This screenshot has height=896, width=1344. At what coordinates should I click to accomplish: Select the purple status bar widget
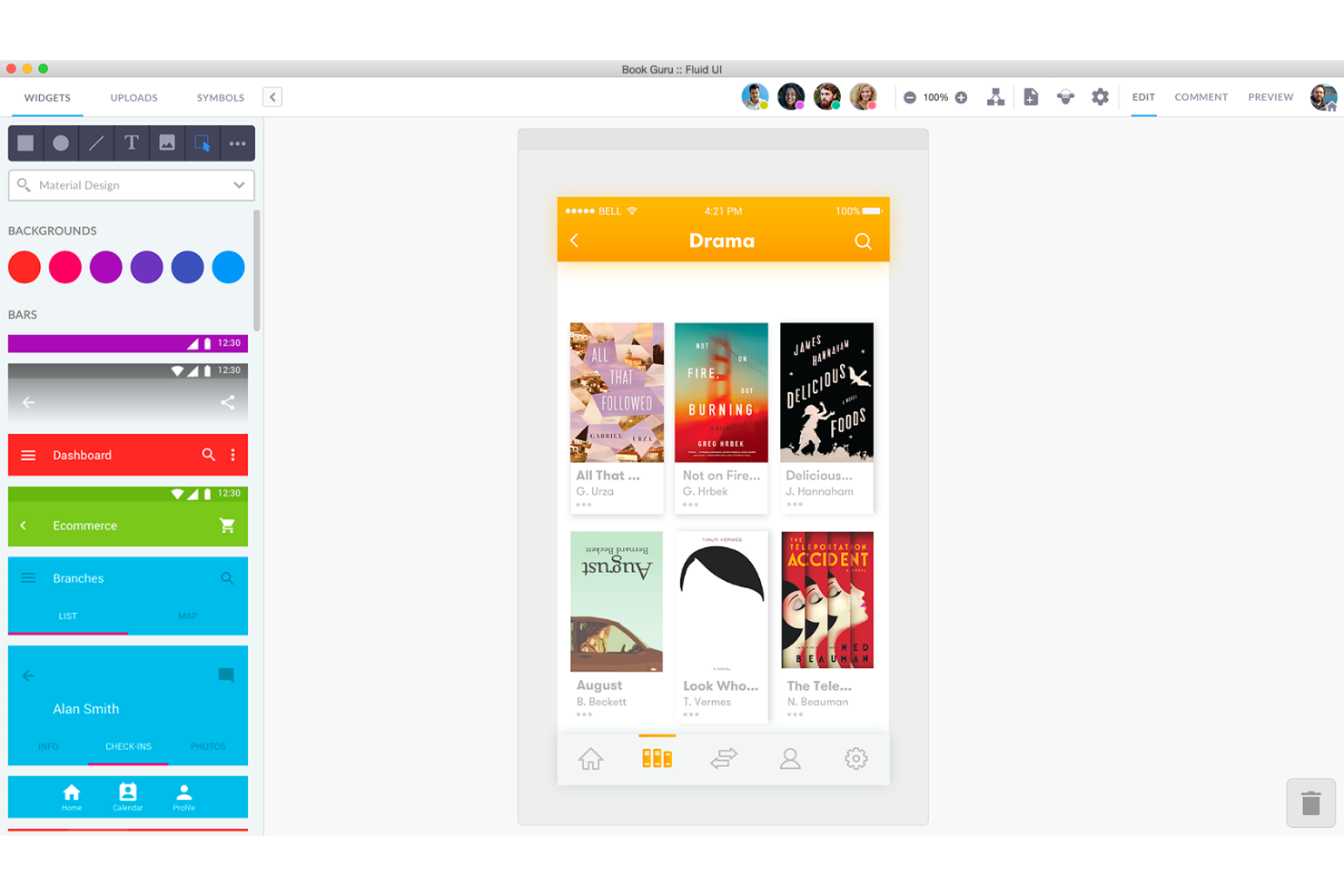(128, 343)
